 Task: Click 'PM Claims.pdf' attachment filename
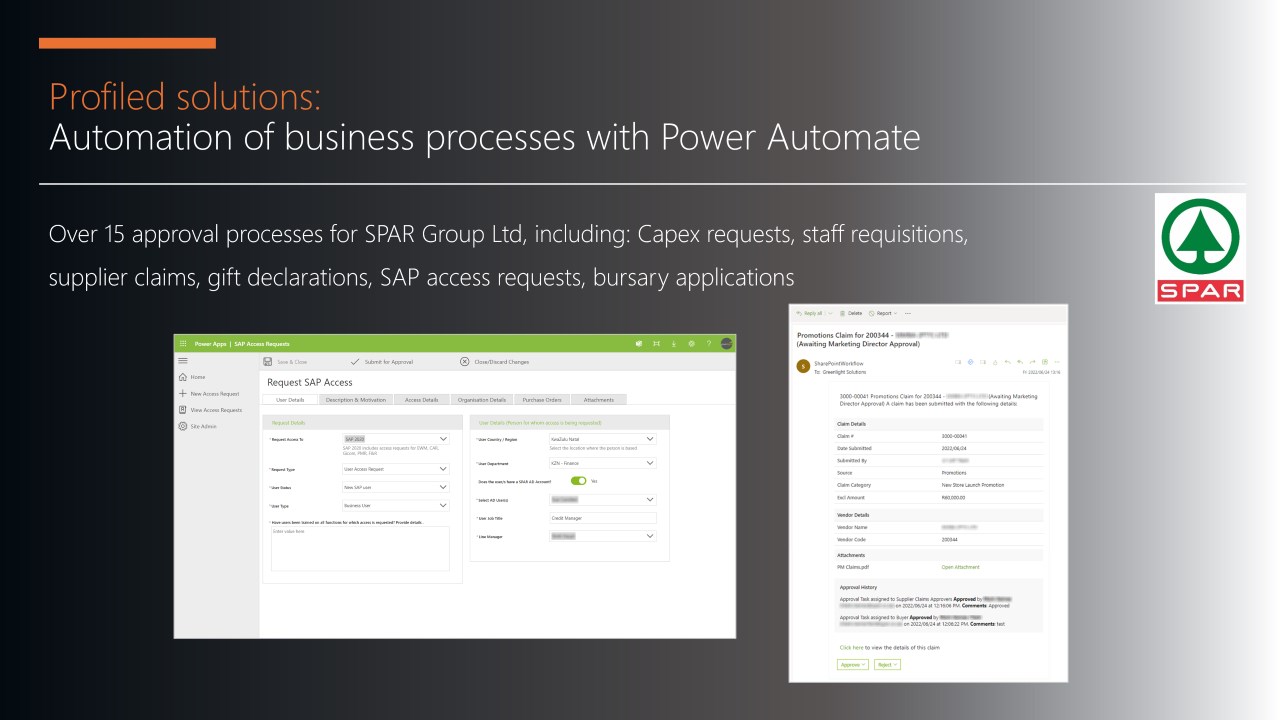853,567
